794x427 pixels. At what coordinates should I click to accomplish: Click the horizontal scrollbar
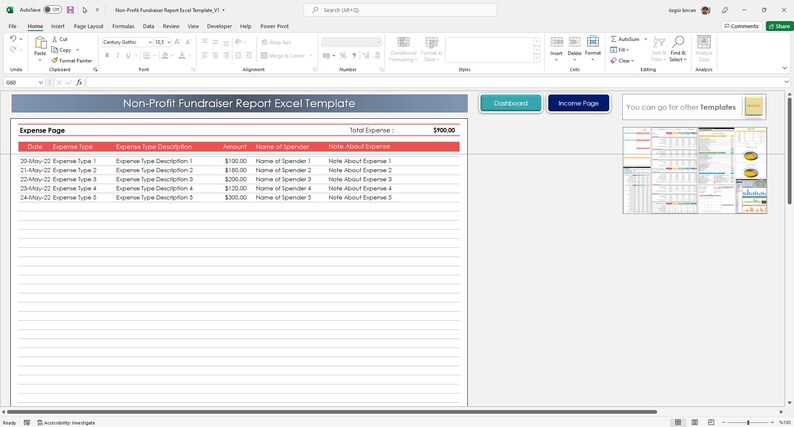click(x=332, y=412)
